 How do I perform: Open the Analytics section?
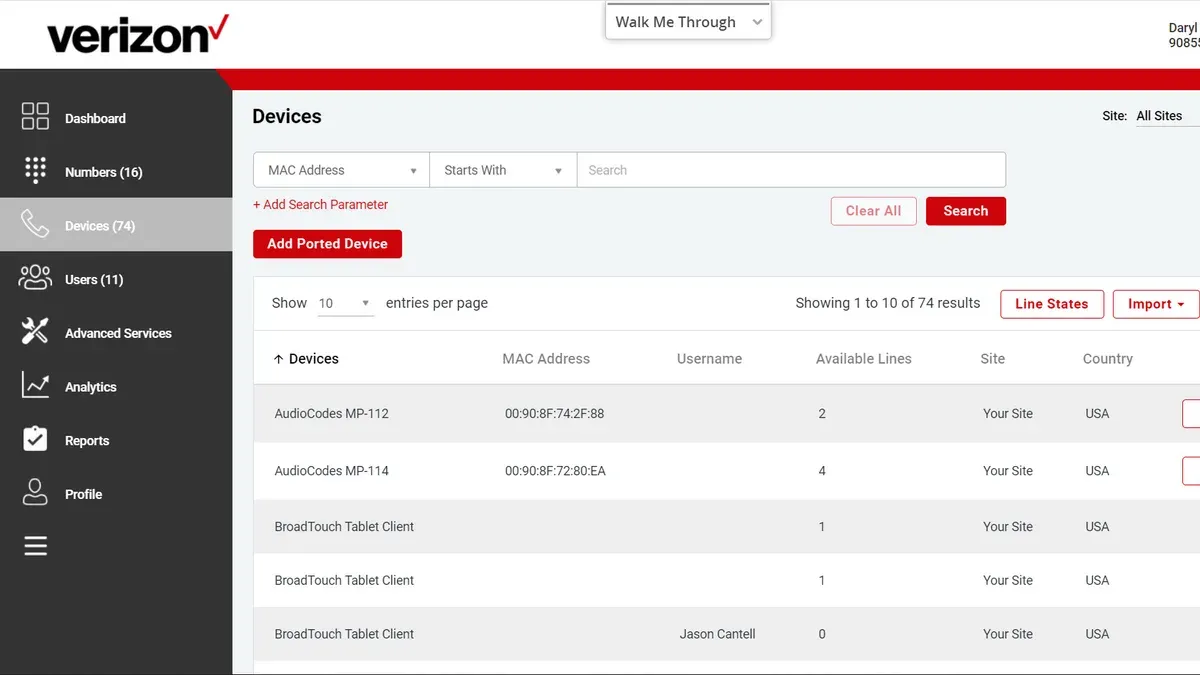point(91,387)
